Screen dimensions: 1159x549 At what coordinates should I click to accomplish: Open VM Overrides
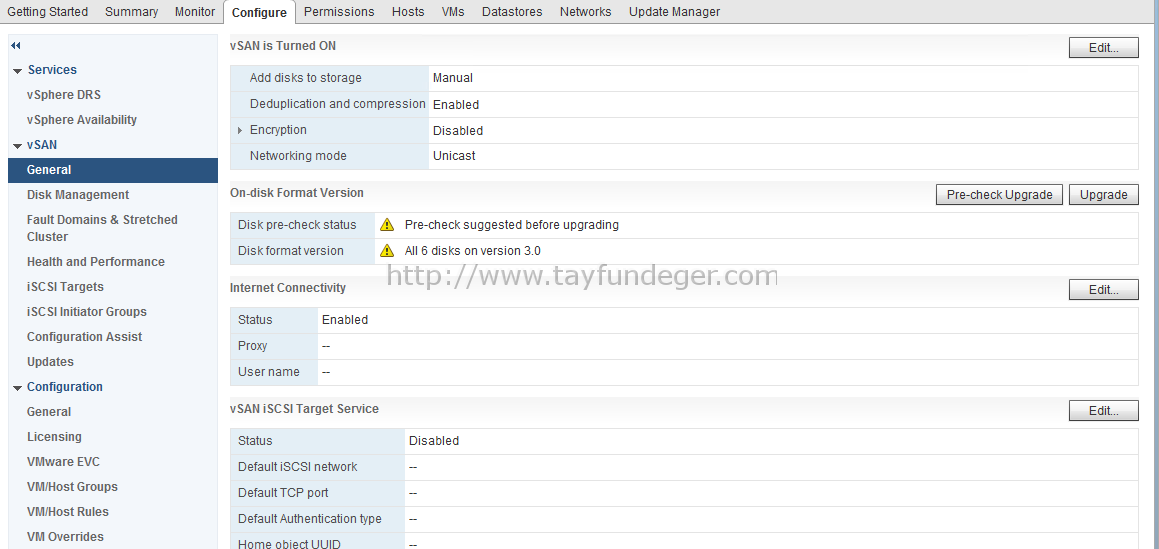tap(65, 537)
